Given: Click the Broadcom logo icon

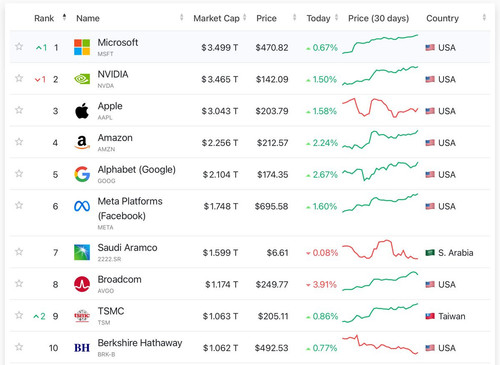Looking at the screenshot, I should 82,284.
